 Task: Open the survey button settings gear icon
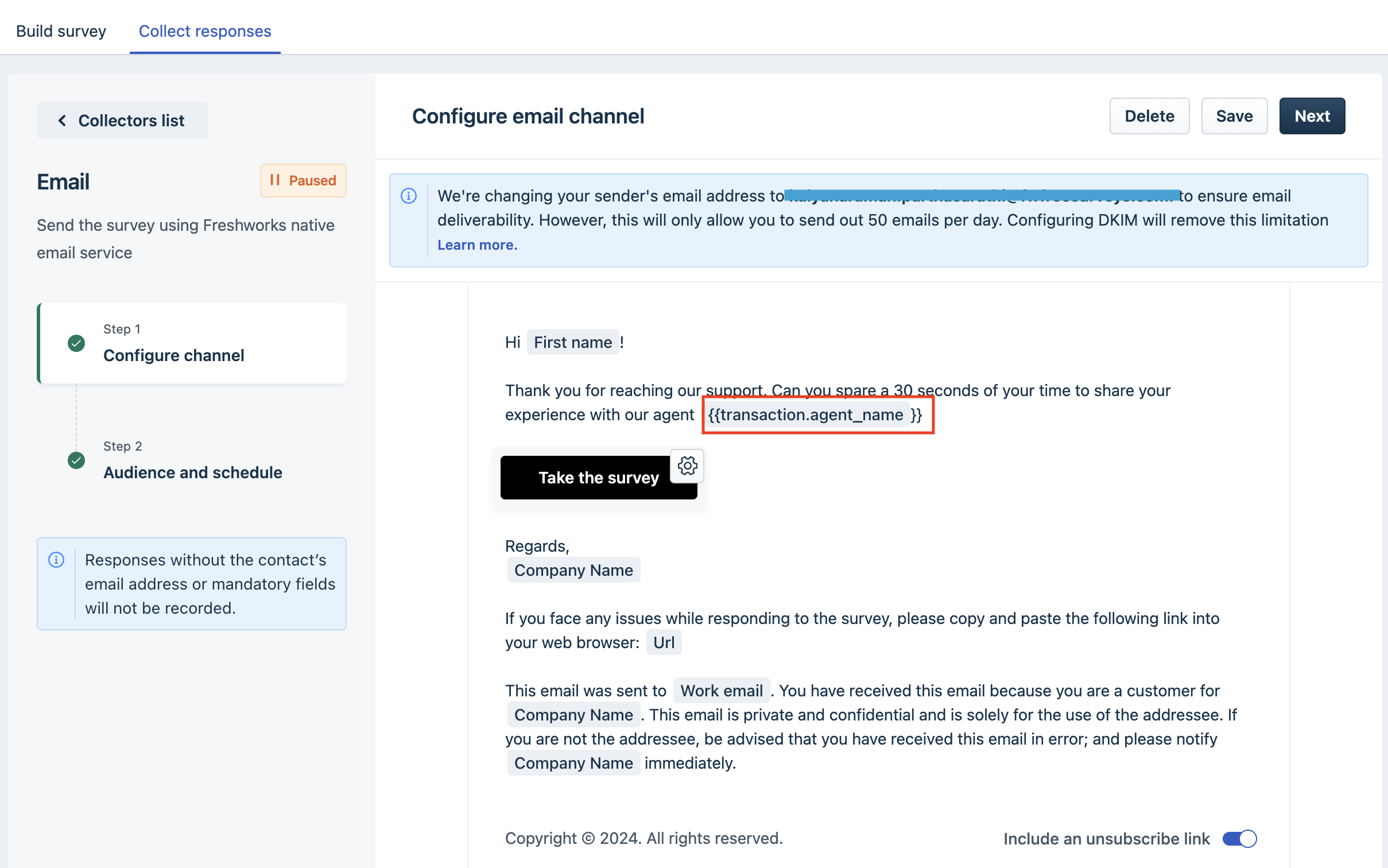click(687, 466)
